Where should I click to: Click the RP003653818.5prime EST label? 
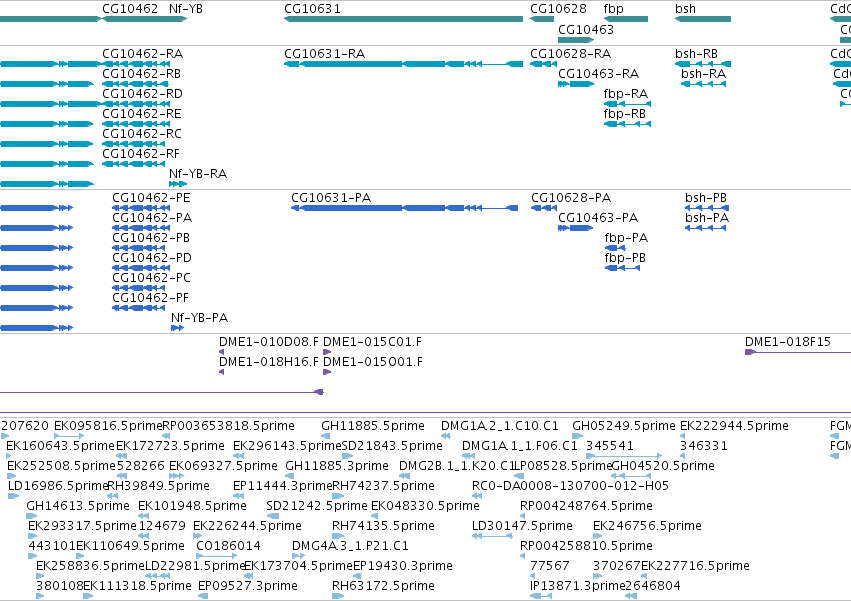[x=228, y=426]
